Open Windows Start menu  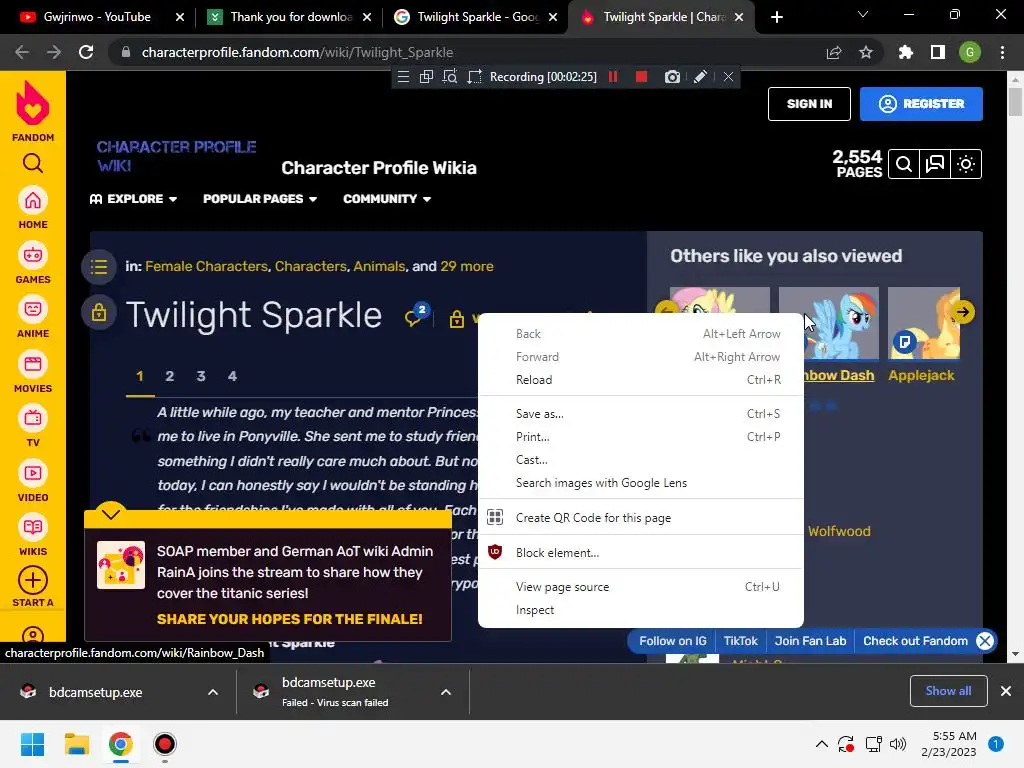click(33, 744)
